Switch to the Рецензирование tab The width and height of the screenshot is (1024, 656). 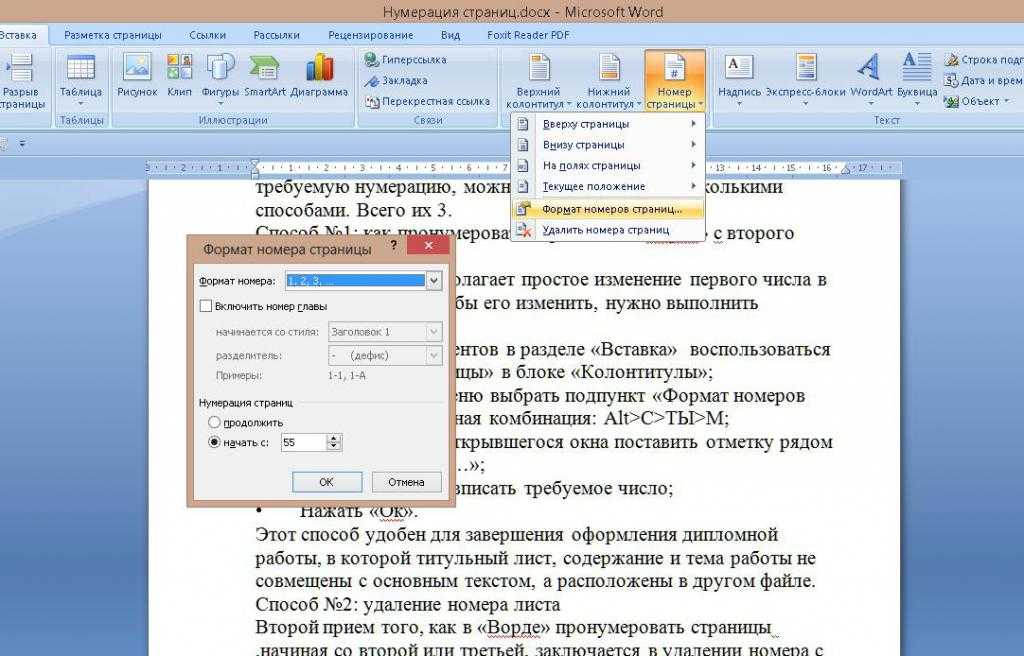point(370,35)
